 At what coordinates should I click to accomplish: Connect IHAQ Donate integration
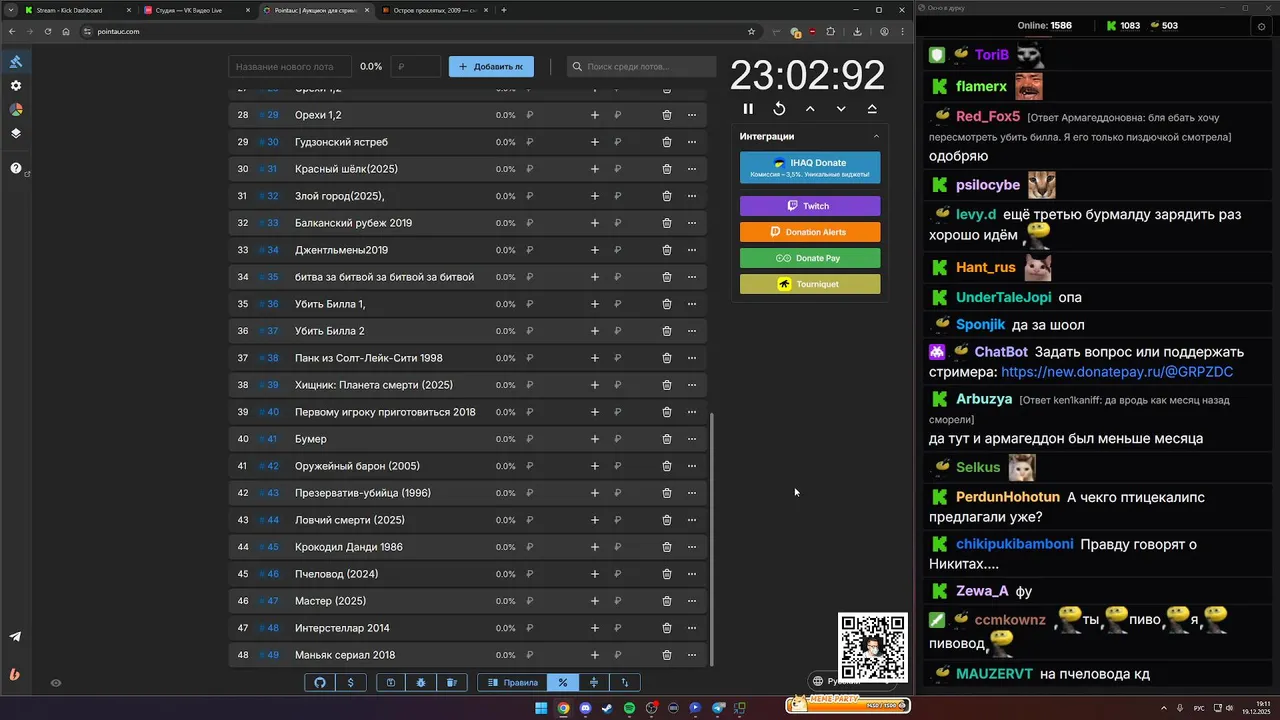click(810, 167)
